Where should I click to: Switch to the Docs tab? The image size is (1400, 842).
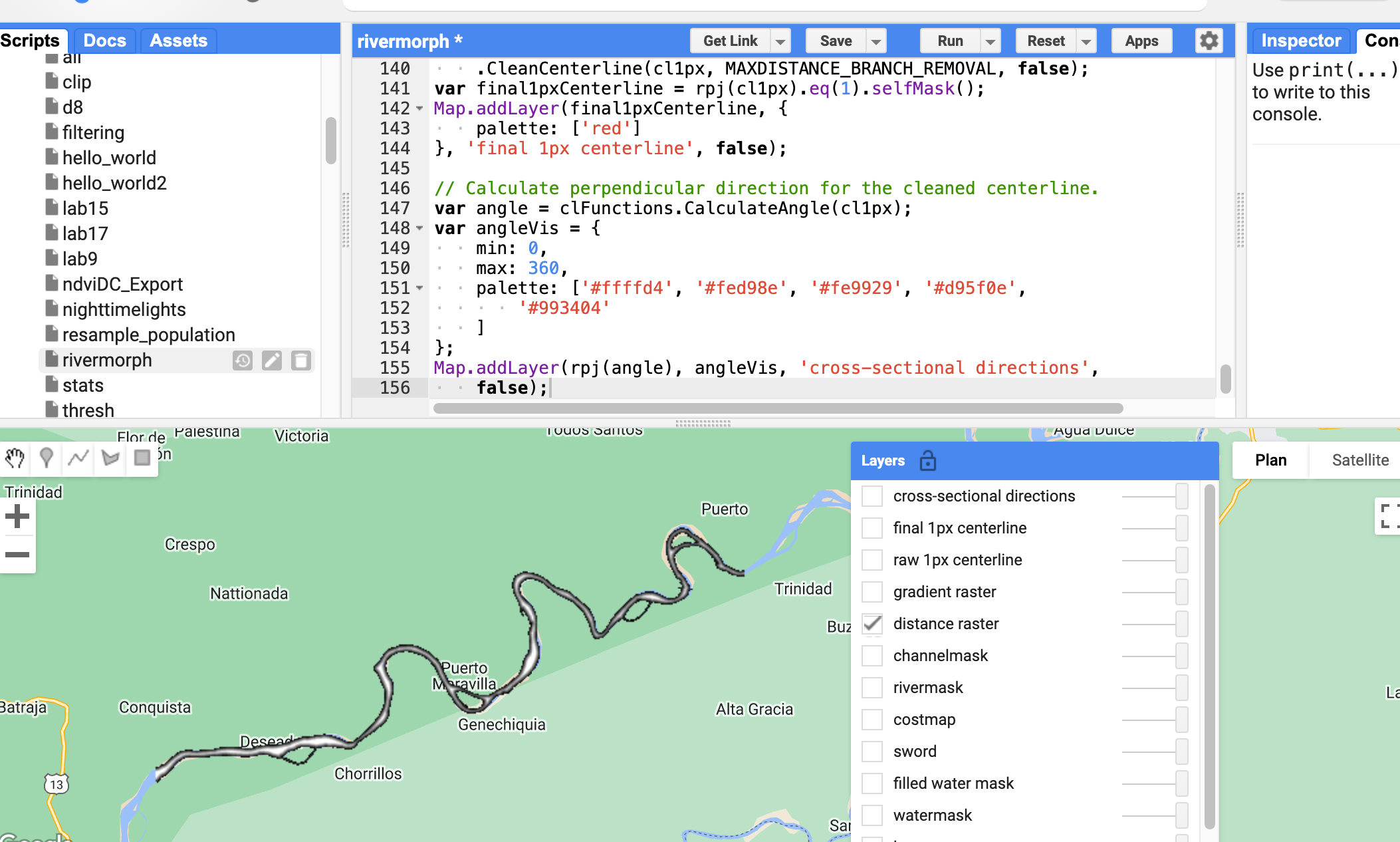(x=104, y=41)
